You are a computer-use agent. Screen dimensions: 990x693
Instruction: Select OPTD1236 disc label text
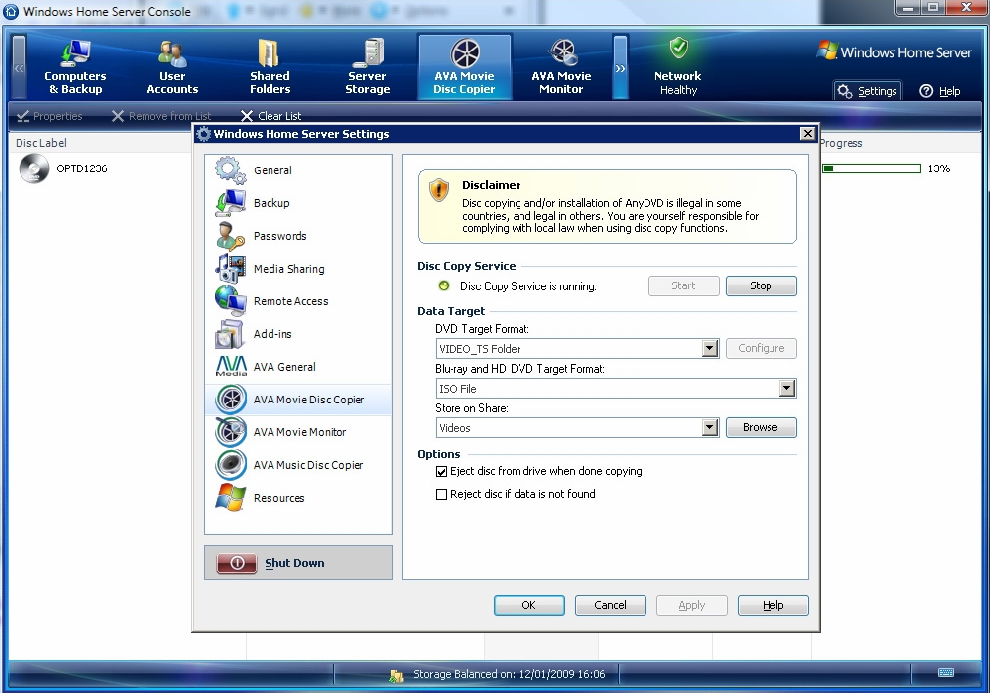(x=81, y=169)
